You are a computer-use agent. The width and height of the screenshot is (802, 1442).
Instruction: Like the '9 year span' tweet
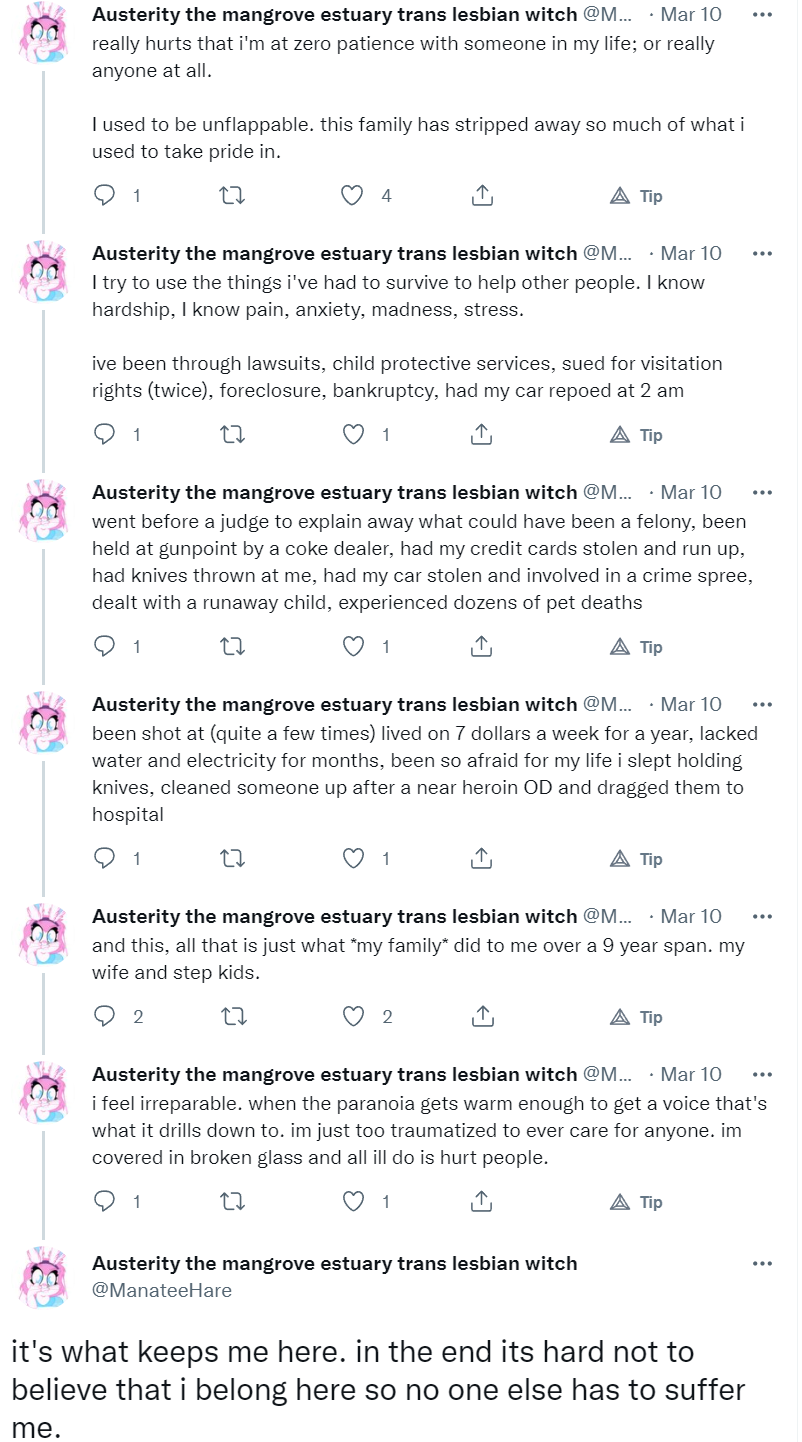353,1017
